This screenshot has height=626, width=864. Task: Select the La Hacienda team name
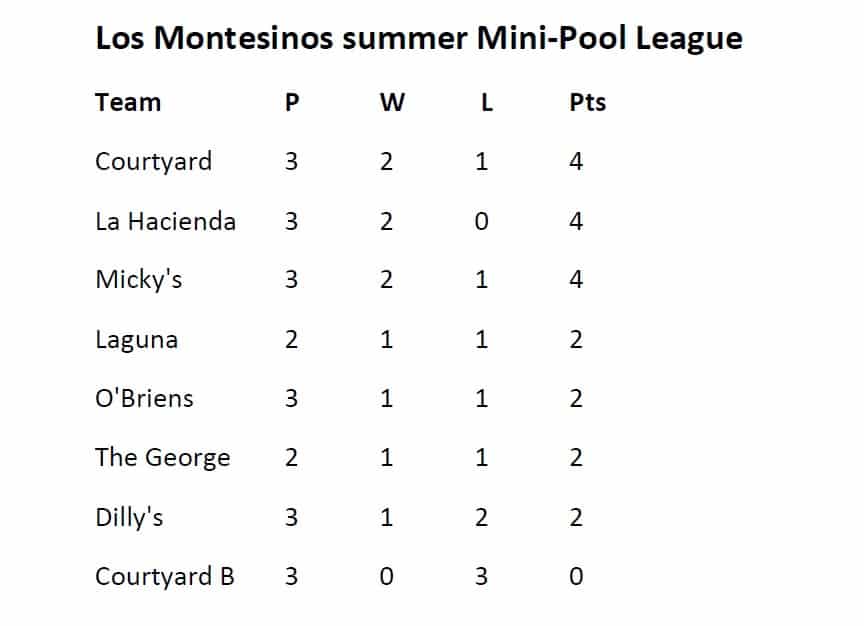(165, 222)
